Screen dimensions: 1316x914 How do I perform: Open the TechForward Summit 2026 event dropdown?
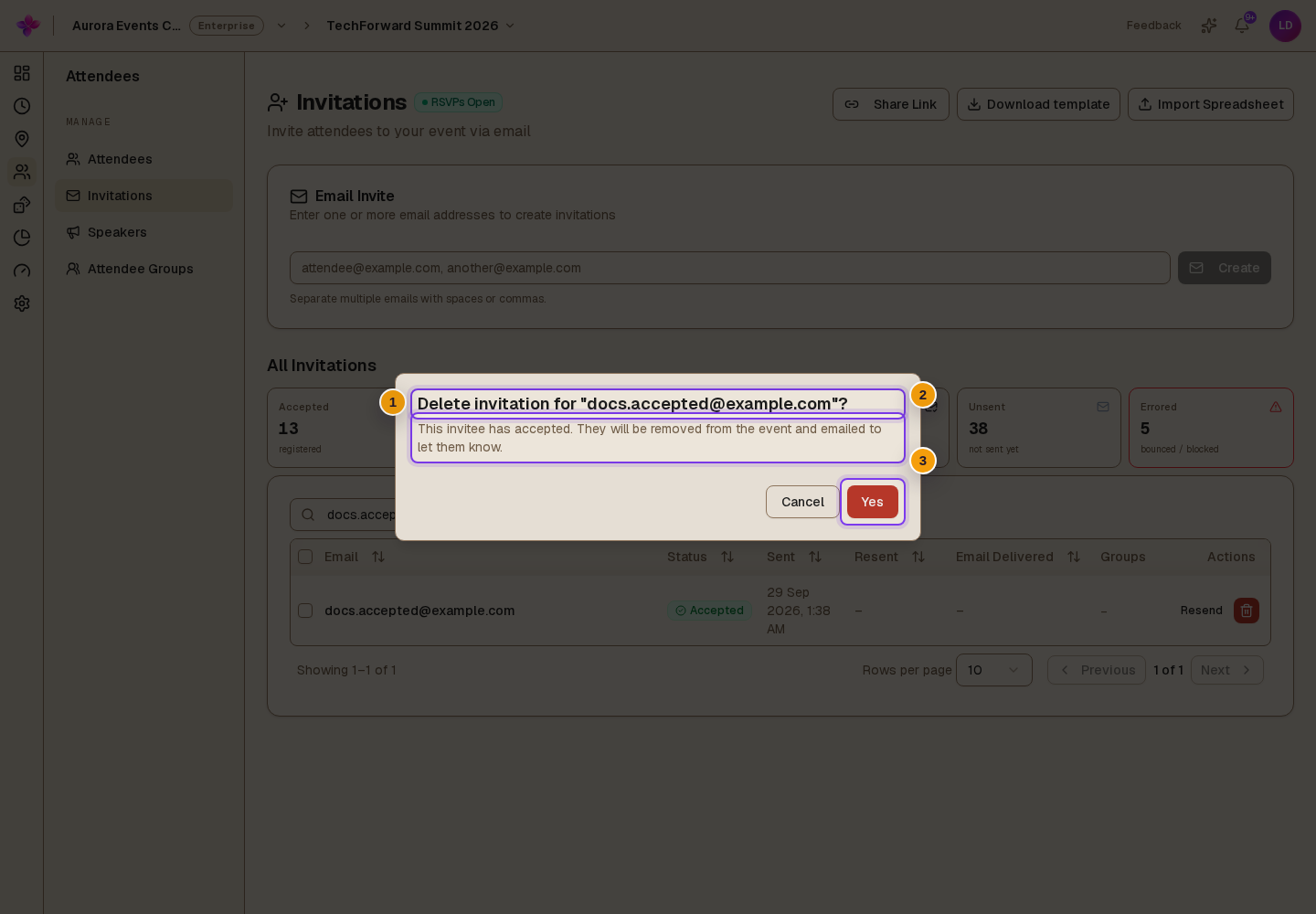pyautogui.click(x=420, y=26)
